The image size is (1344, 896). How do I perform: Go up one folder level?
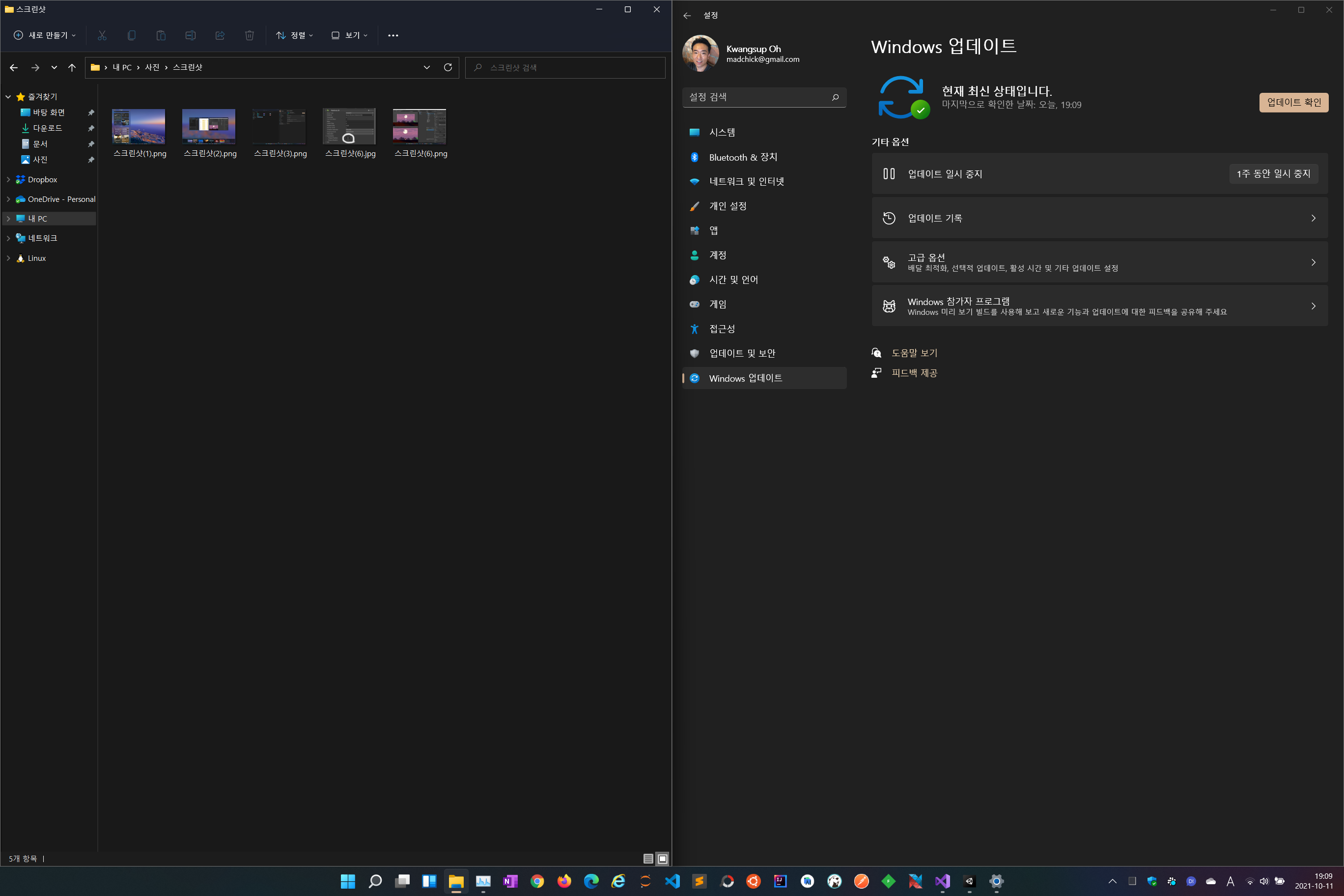click(72, 67)
